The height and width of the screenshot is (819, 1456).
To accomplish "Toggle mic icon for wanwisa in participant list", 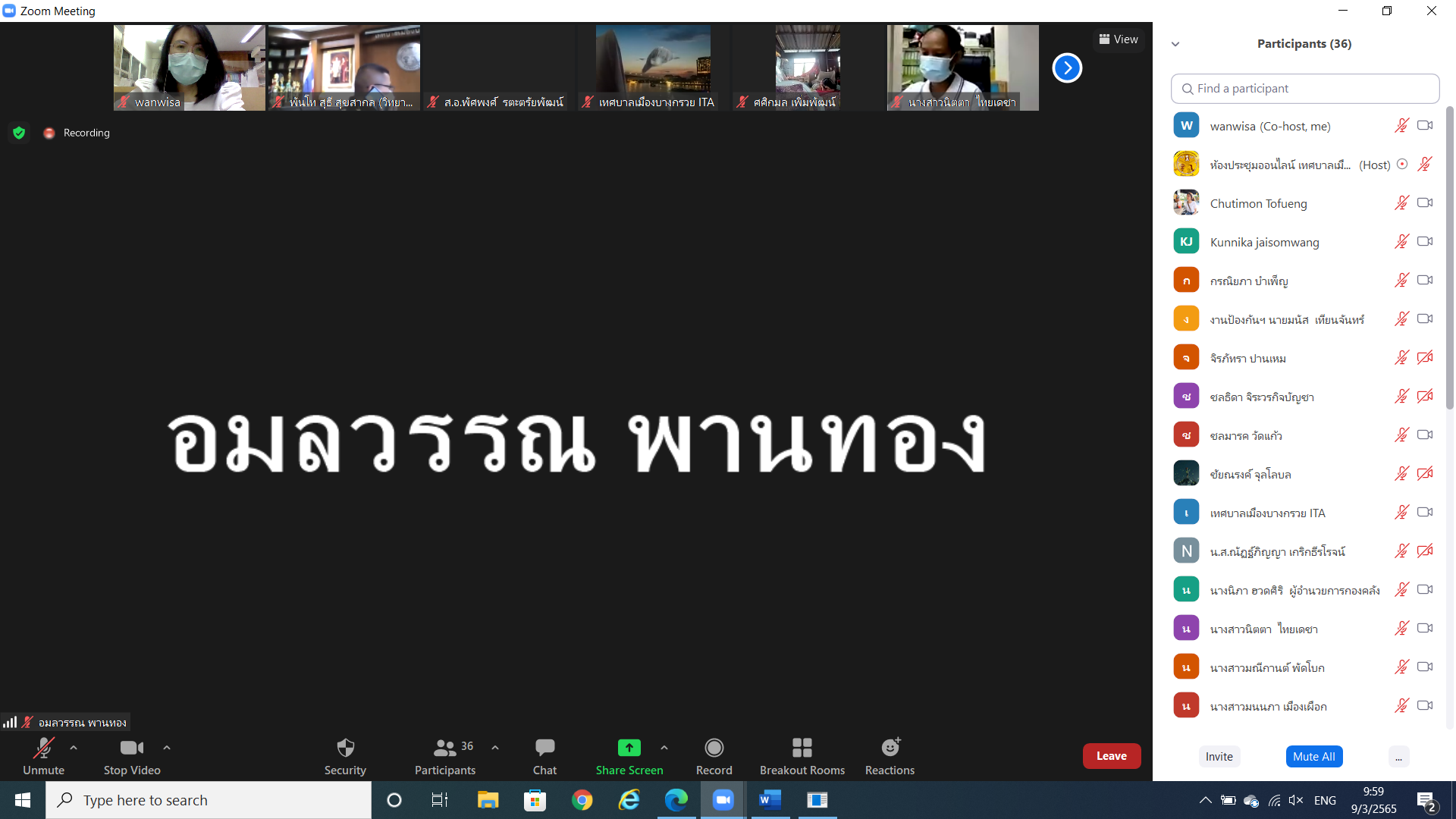I will tap(1401, 125).
